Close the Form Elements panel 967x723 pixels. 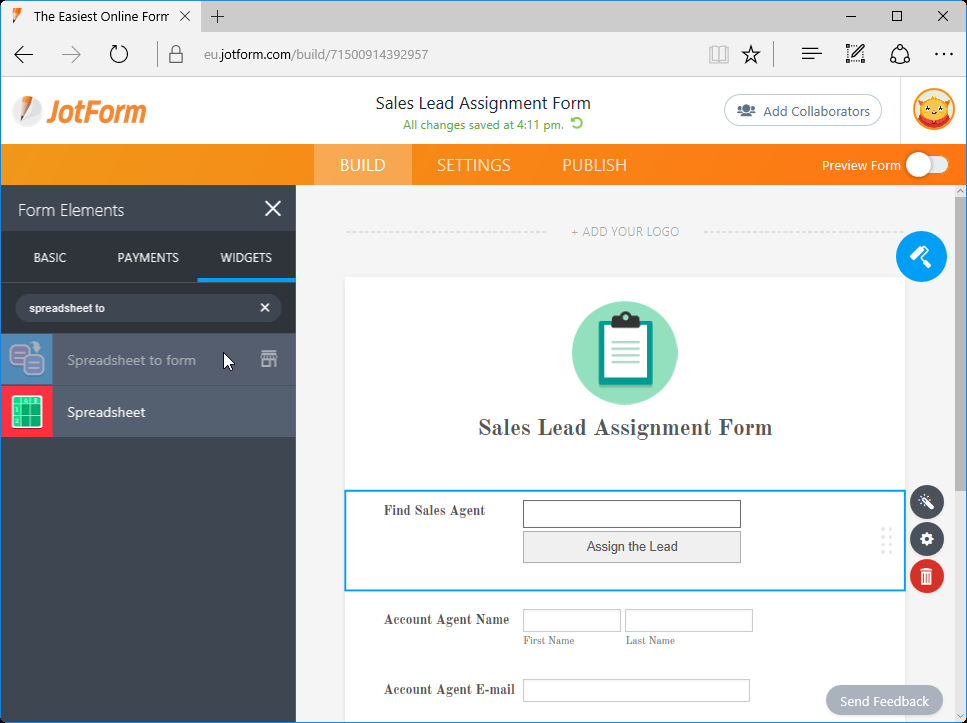272,208
